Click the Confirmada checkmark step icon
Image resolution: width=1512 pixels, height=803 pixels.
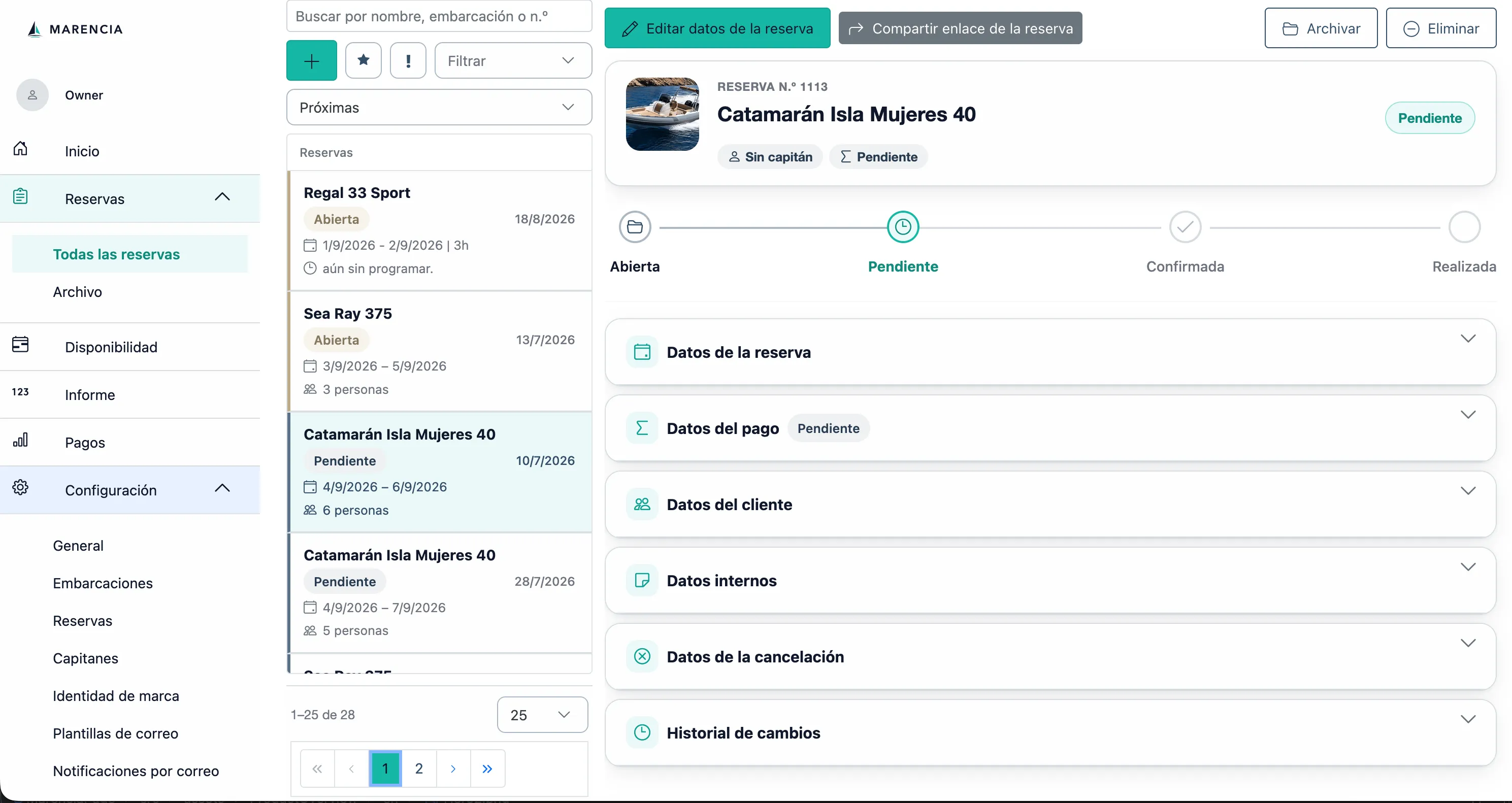[1185, 227]
